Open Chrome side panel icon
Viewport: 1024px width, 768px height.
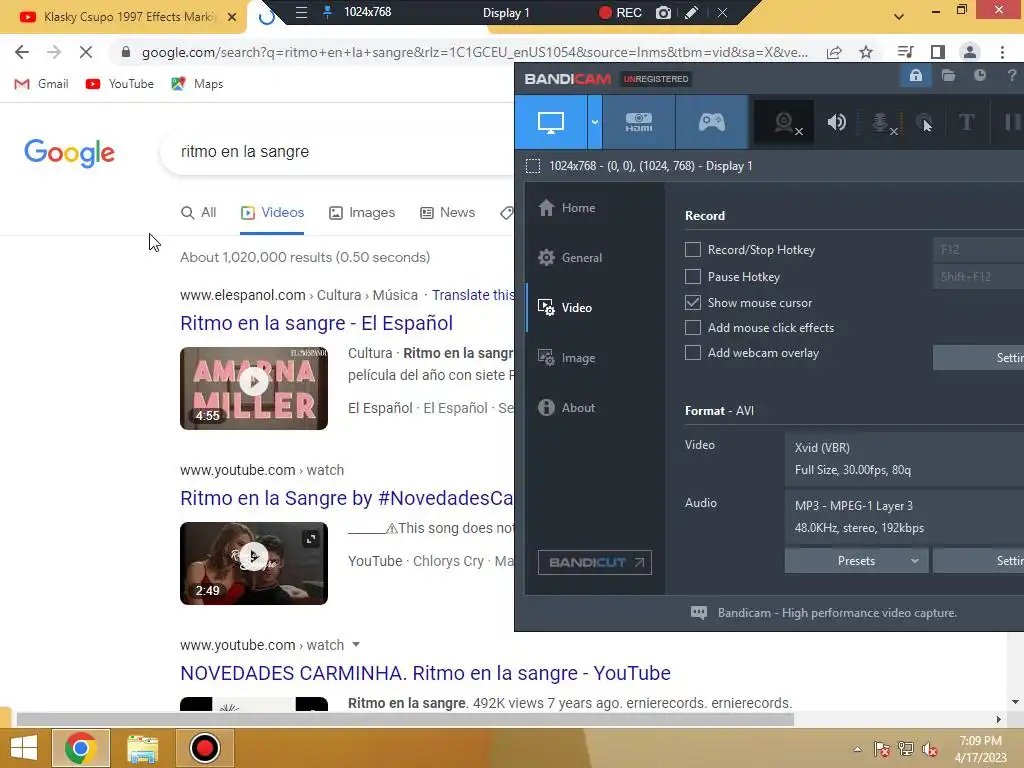click(x=938, y=52)
